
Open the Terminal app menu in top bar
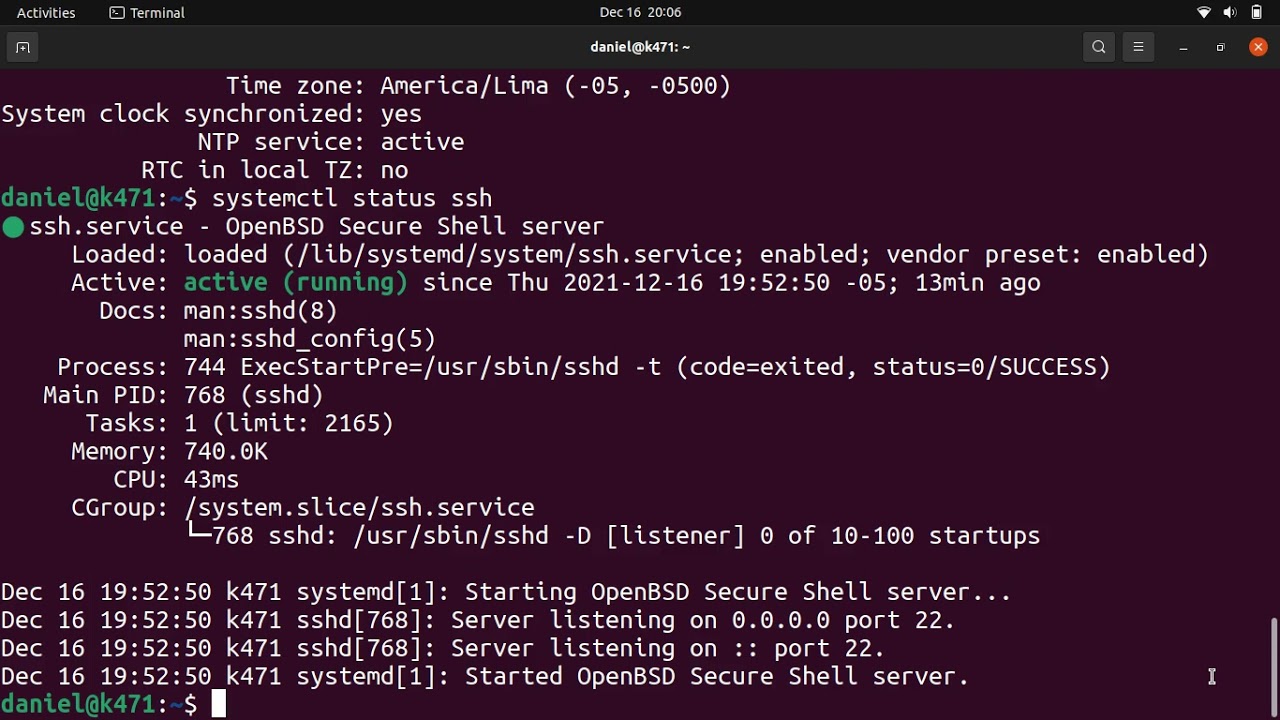point(147,13)
